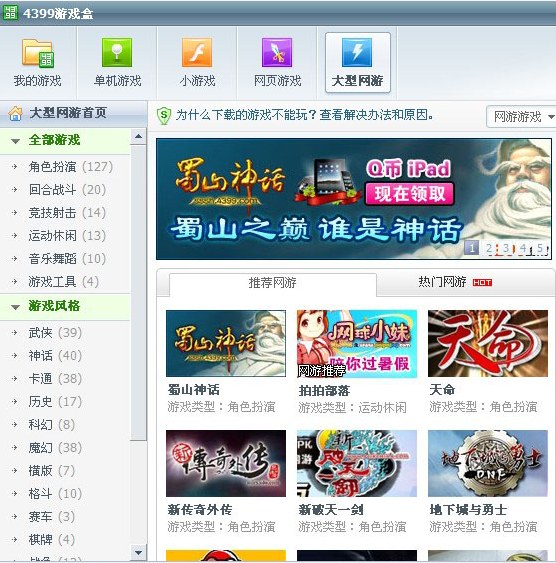Show banner slide 2
Screen dimensions: 556x563
489,248
